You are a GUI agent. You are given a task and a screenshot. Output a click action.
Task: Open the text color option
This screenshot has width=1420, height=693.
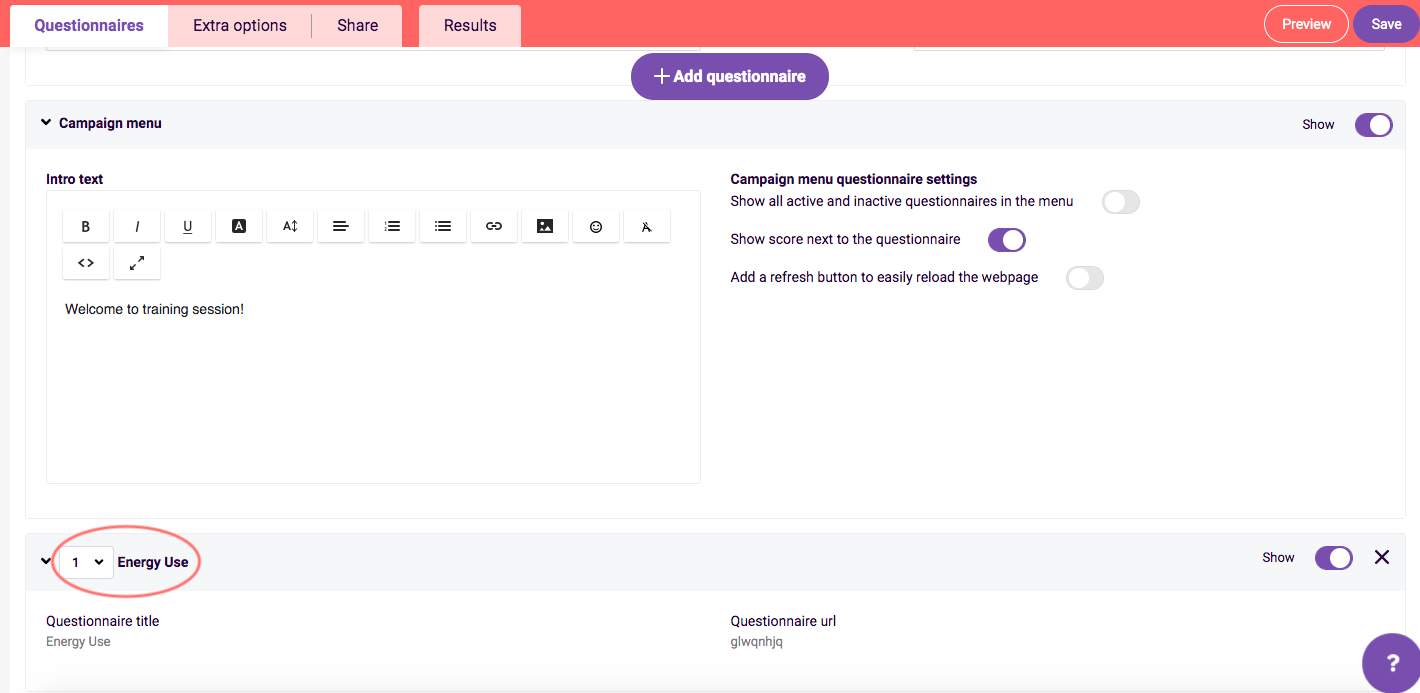[x=239, y=225]
